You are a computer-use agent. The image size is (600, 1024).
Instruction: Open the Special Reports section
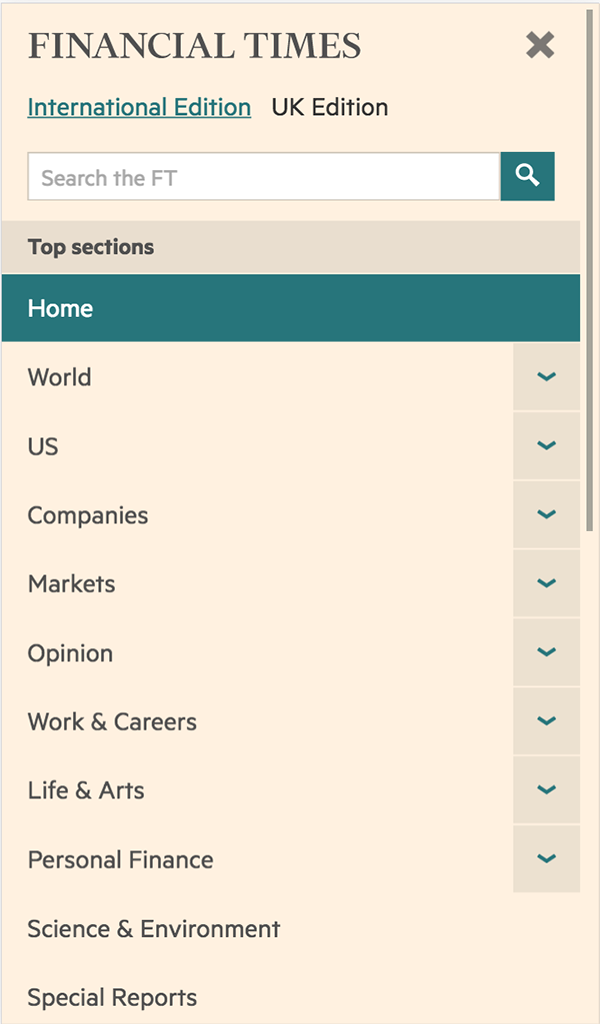coord(112,996)
